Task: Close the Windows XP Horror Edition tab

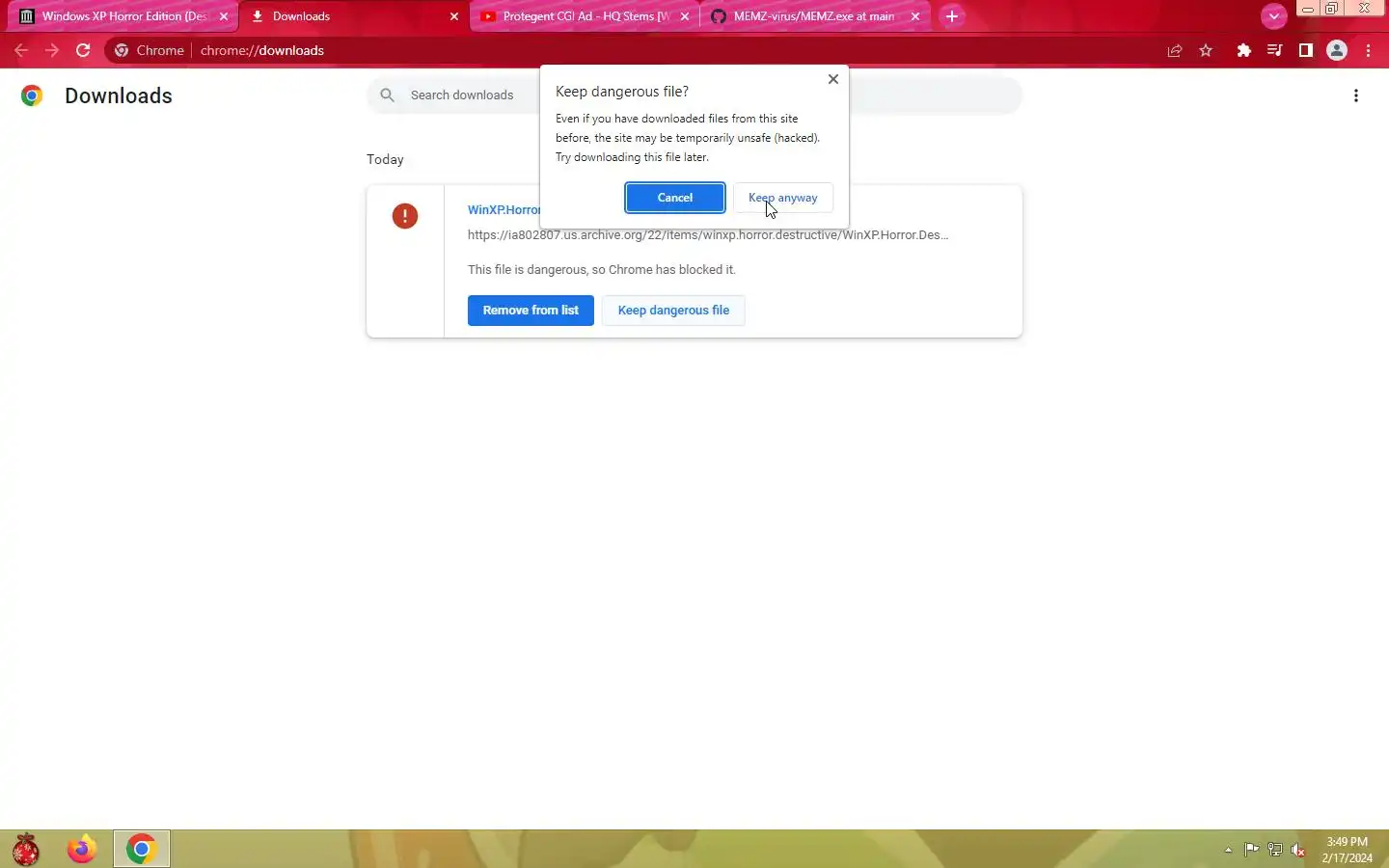Action: point(224,16)
